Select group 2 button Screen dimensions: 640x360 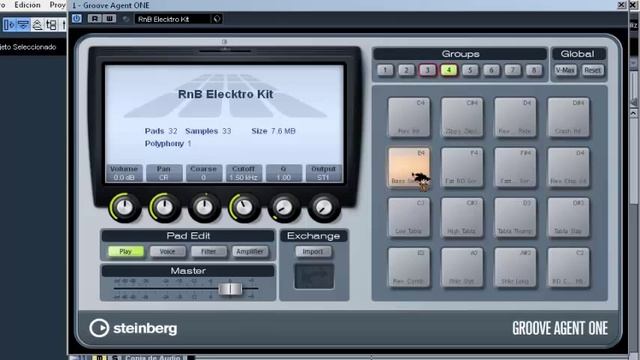[406, 70]
